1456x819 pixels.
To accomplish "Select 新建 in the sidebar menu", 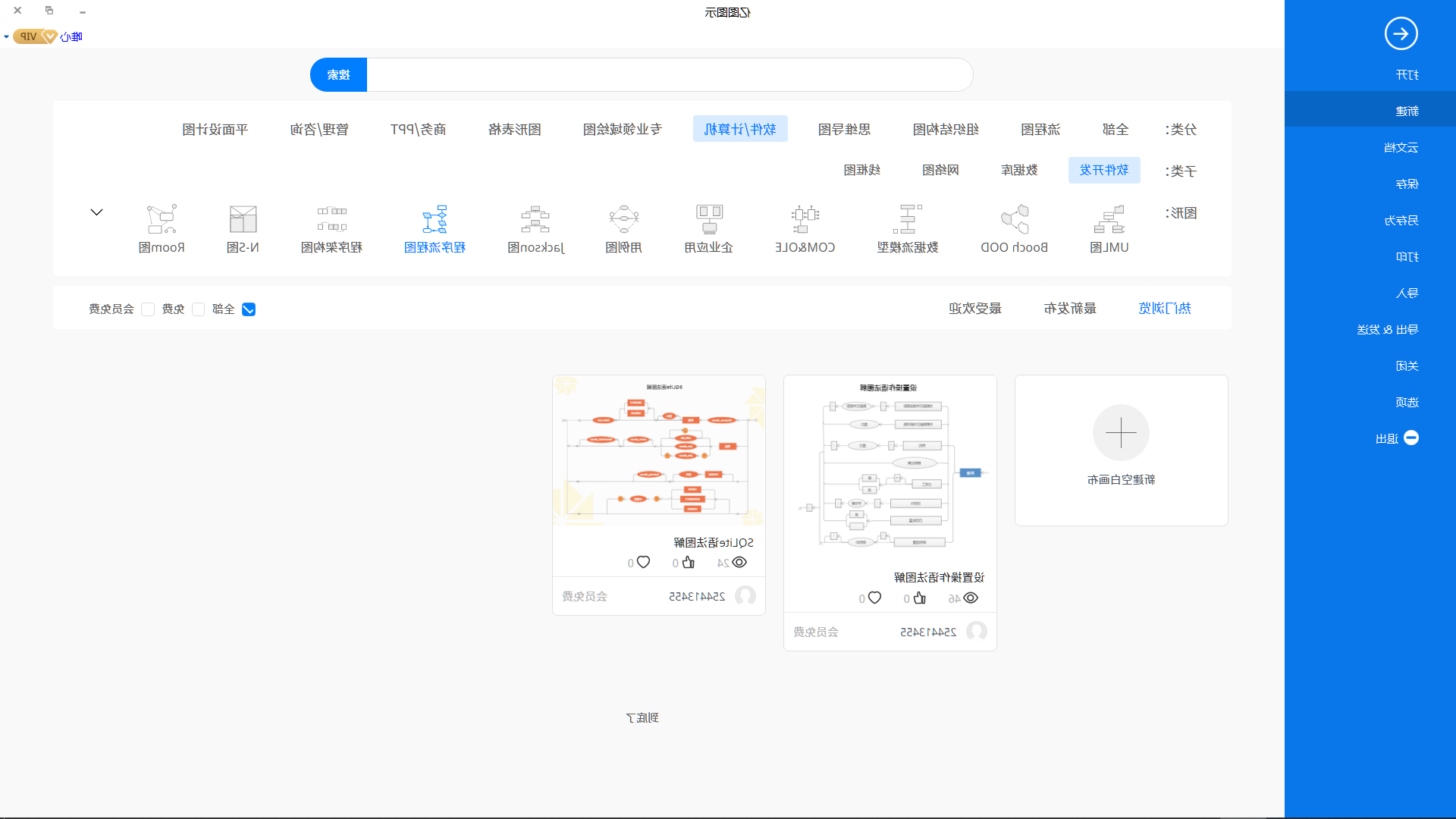I will (x=1370, y=111).
